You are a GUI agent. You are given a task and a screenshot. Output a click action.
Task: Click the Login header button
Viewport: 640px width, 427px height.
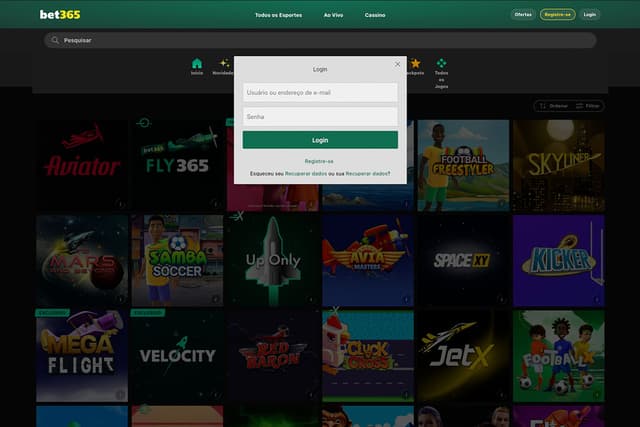pyautogui.click(x=589, y=15)
